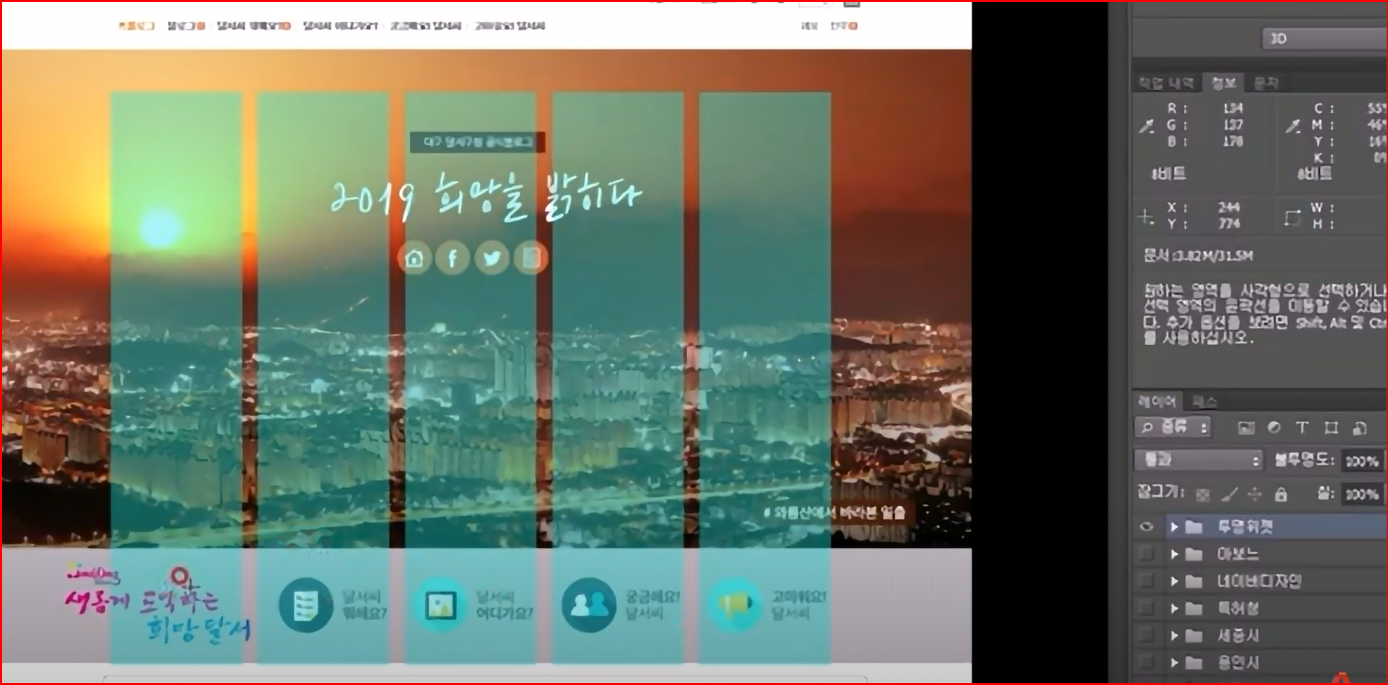
Task: Show the 네이버디자인 layer group
Action: (1147, 581)
